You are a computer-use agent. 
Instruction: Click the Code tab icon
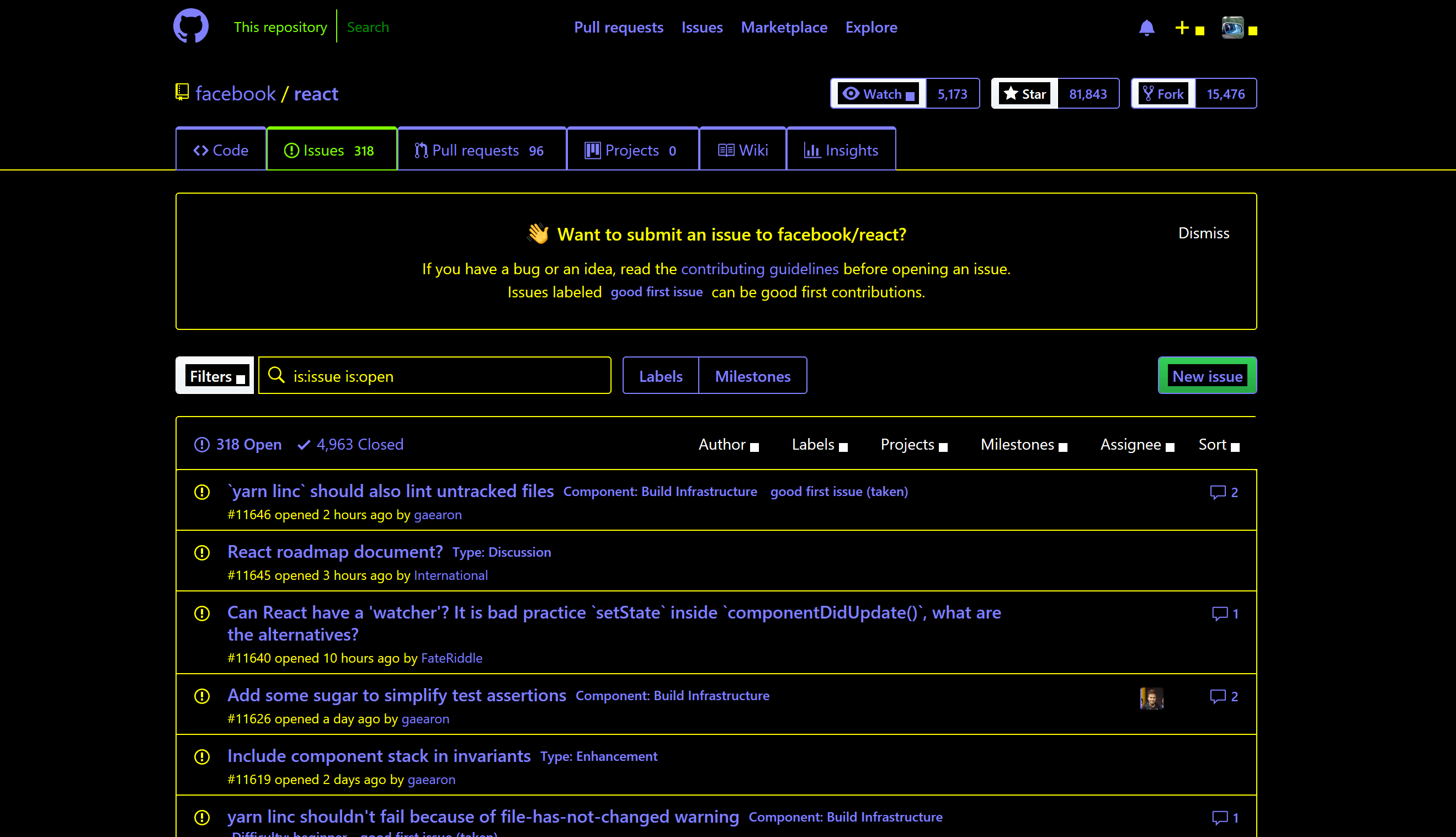coord(200,149)
